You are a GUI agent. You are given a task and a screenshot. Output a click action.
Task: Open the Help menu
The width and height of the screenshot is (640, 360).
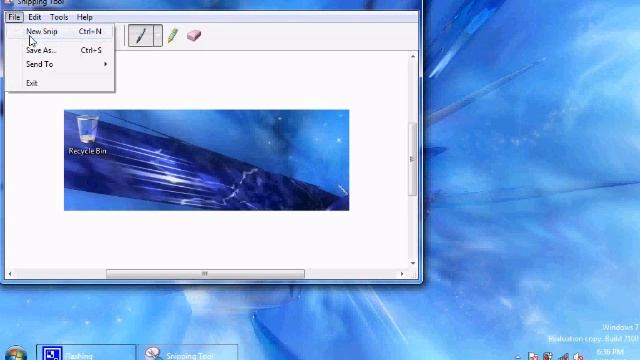tap(84, 17)
